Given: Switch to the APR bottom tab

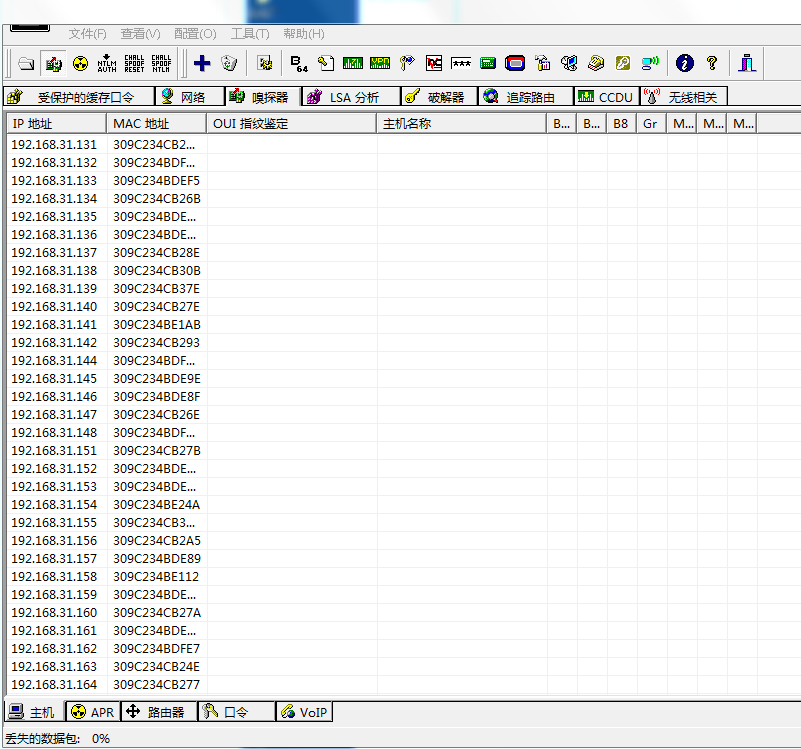Looking at the screenshot, I should (x=93, y=712).
